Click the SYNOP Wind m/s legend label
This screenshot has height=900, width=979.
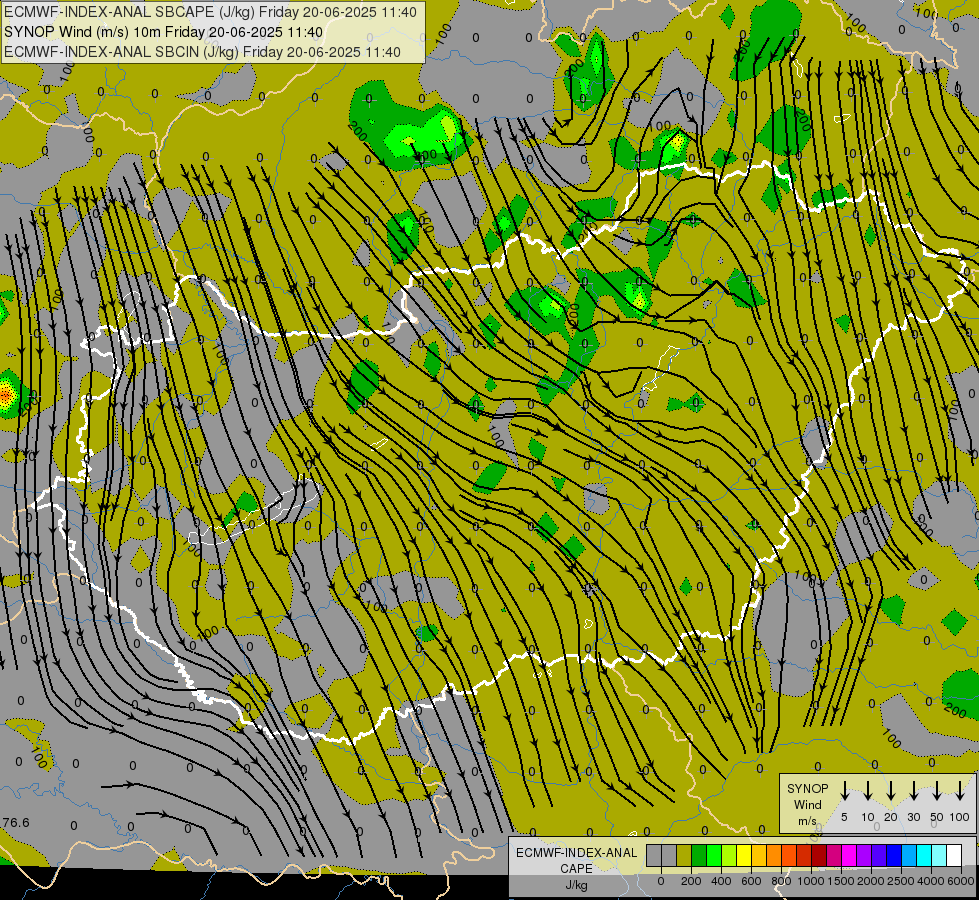807,805
